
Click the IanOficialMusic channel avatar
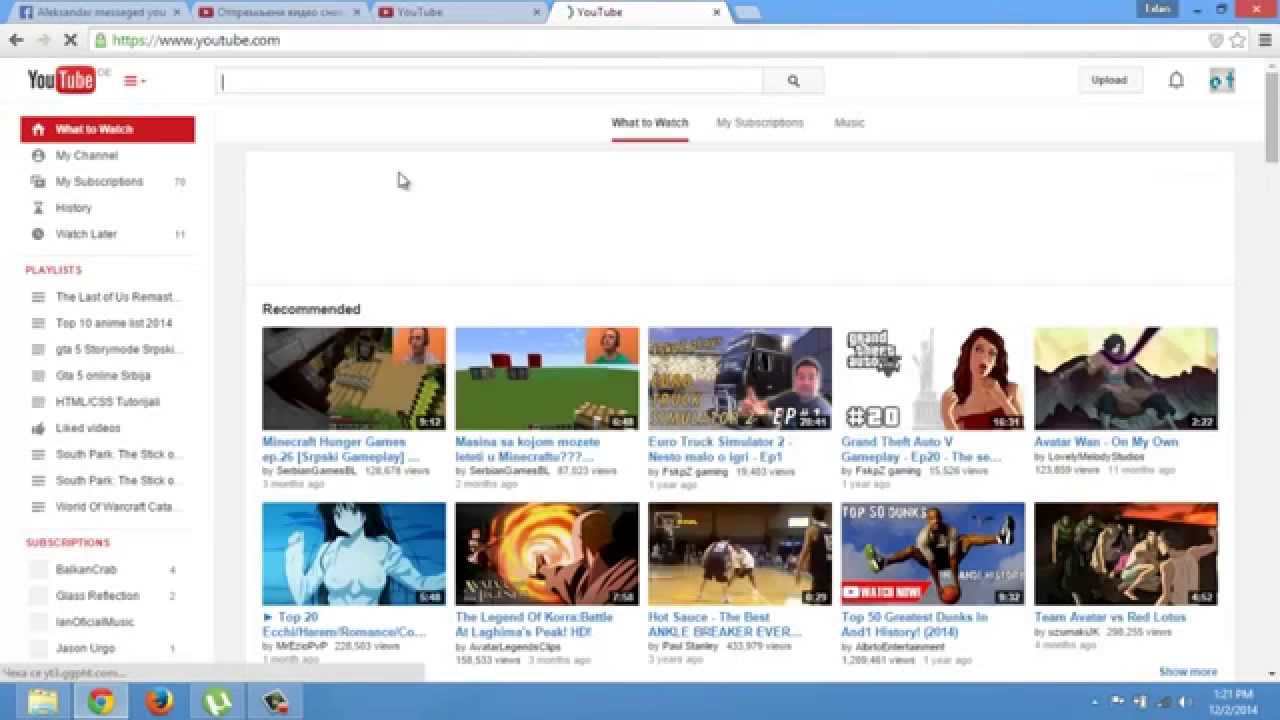click(x=38, y=622)
